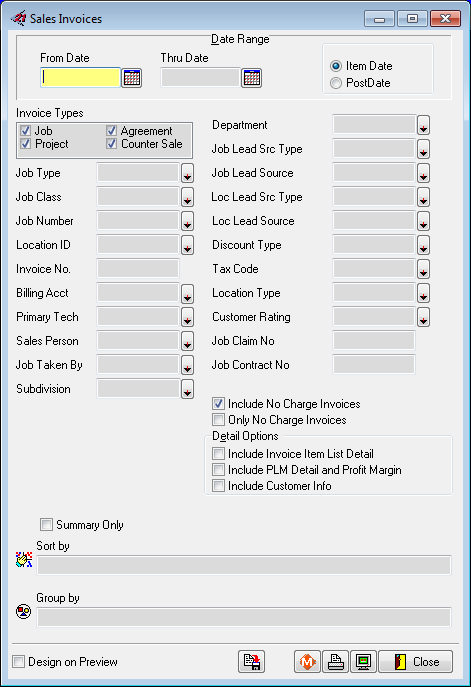
Task: Click the Sort by field
Action: [244, 565]
